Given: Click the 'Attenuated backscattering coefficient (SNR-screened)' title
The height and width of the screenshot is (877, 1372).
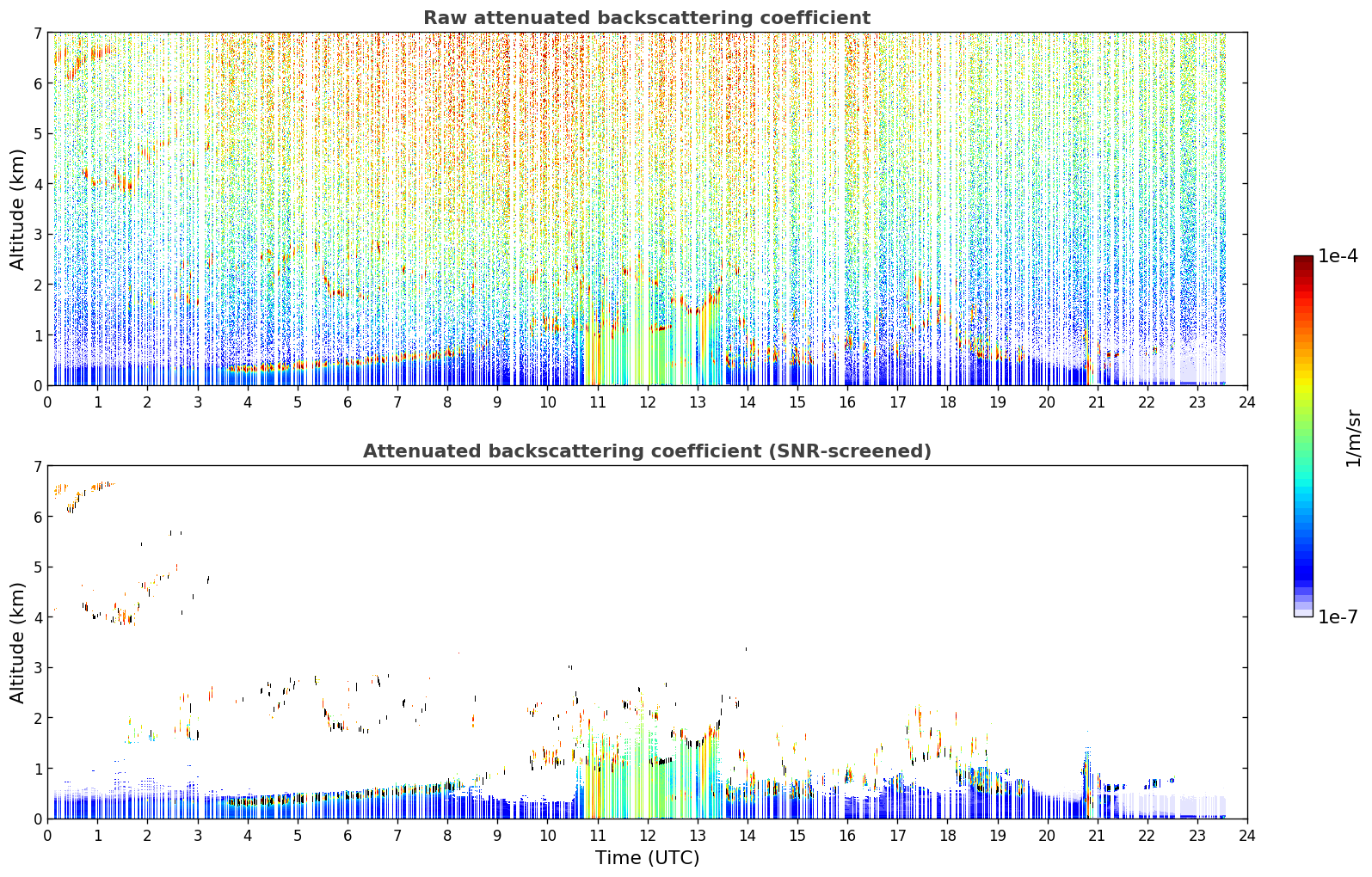Looking at the screenshot, I should pos(647,451).
